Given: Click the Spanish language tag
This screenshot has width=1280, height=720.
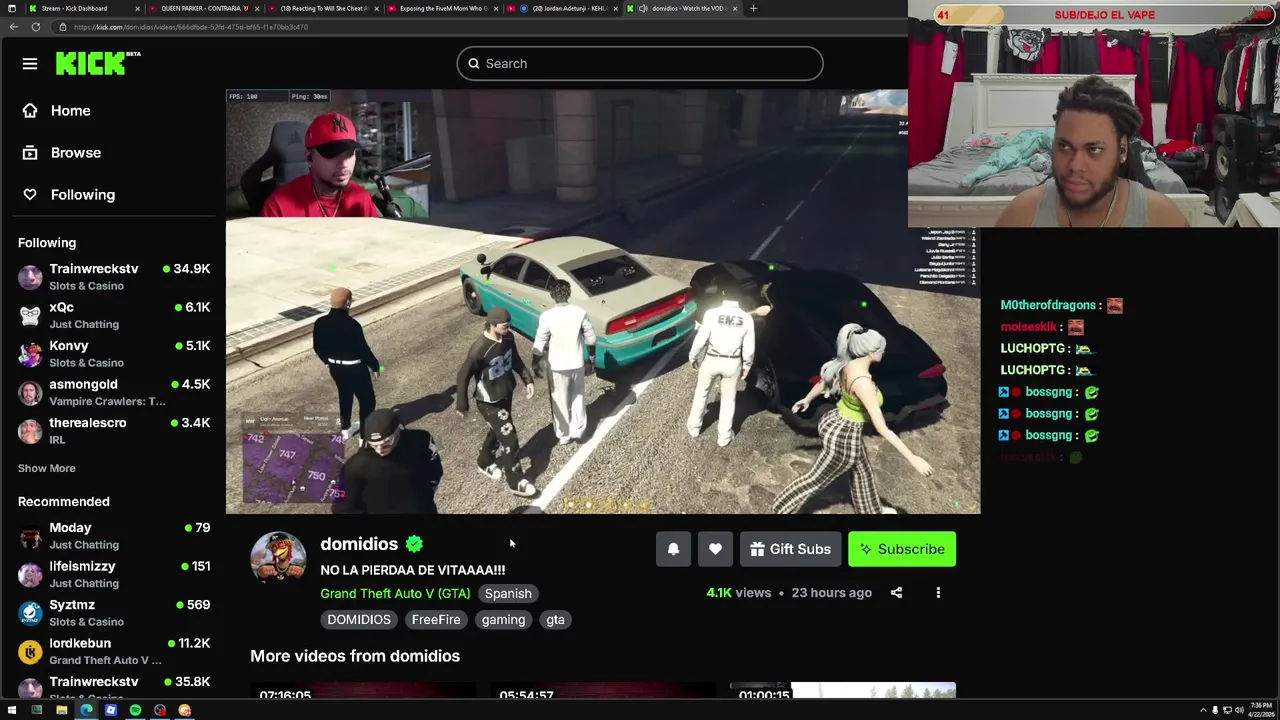Looking at the screenshot, I should click(x=508, y=594).
